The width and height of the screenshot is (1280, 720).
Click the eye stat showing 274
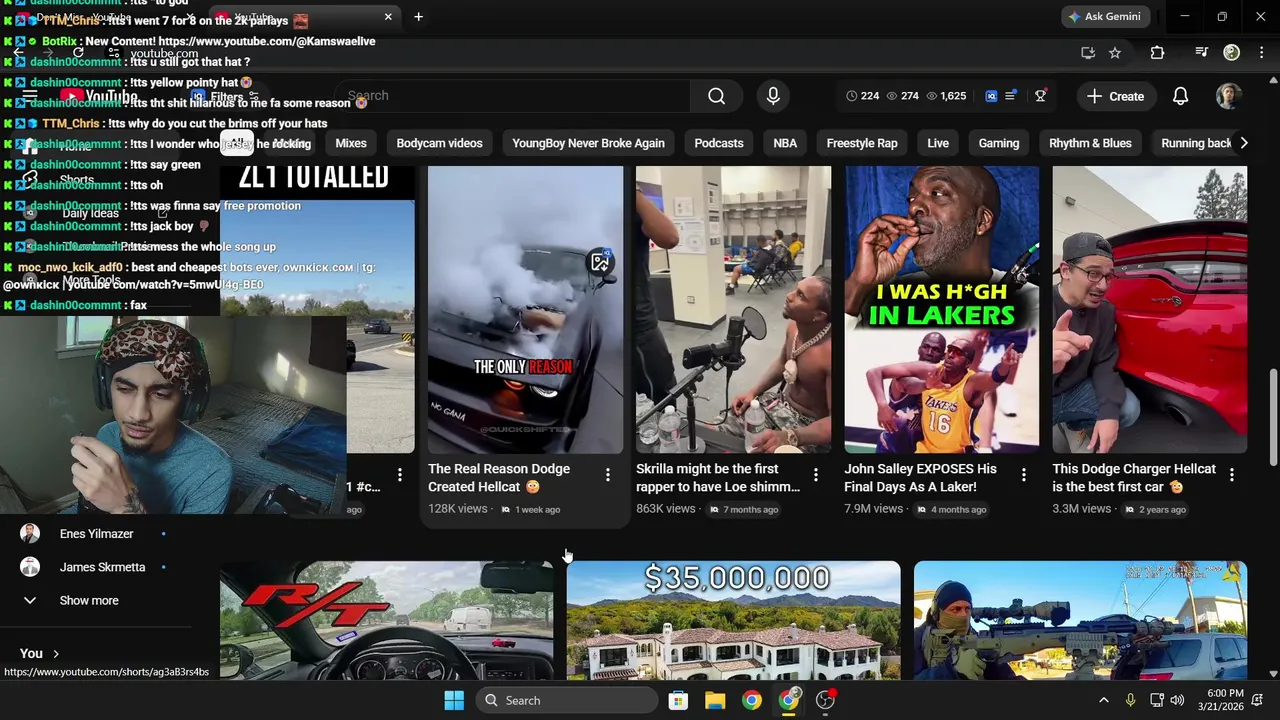click(902, 96)
